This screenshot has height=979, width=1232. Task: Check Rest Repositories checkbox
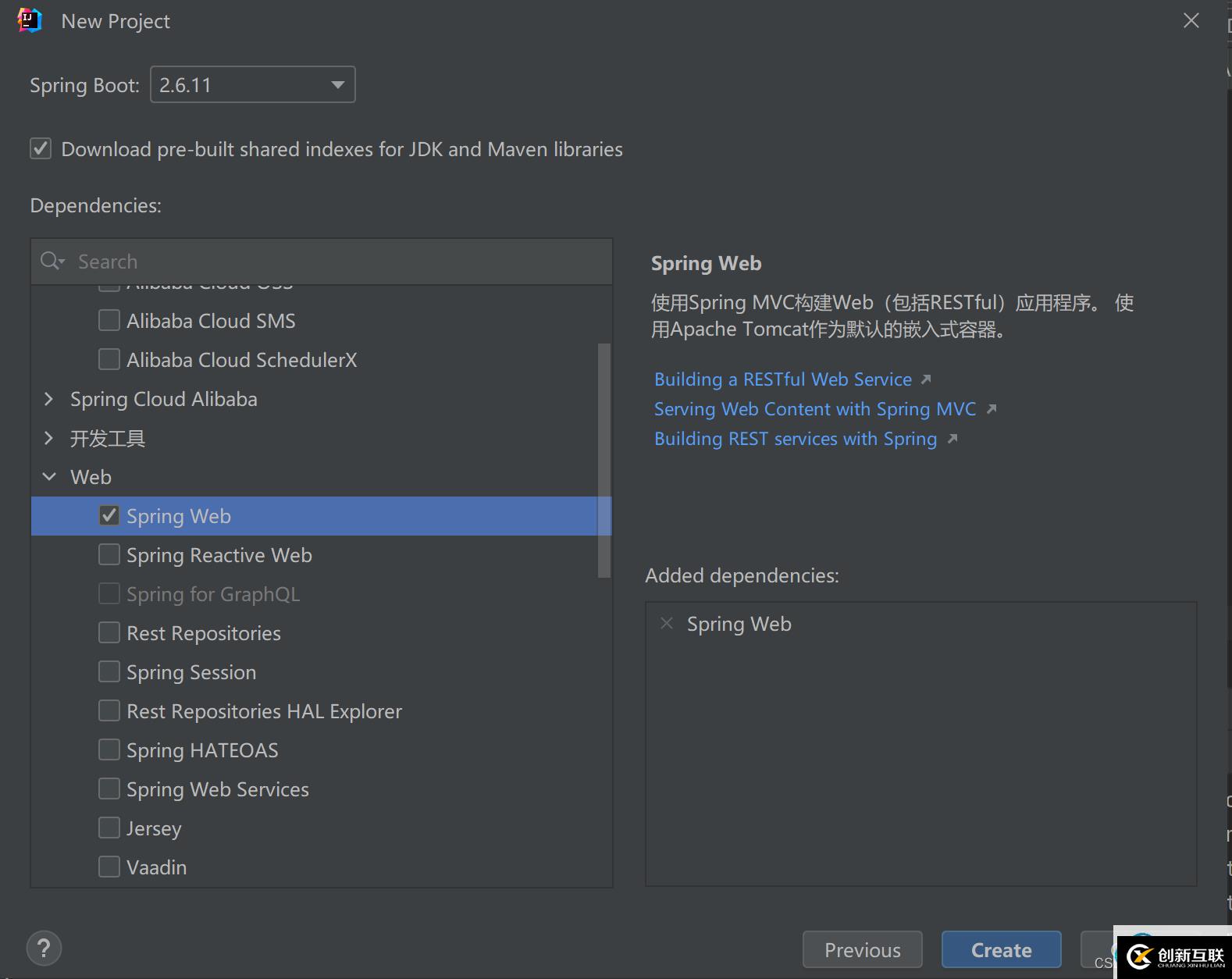[x=109, y=632]
